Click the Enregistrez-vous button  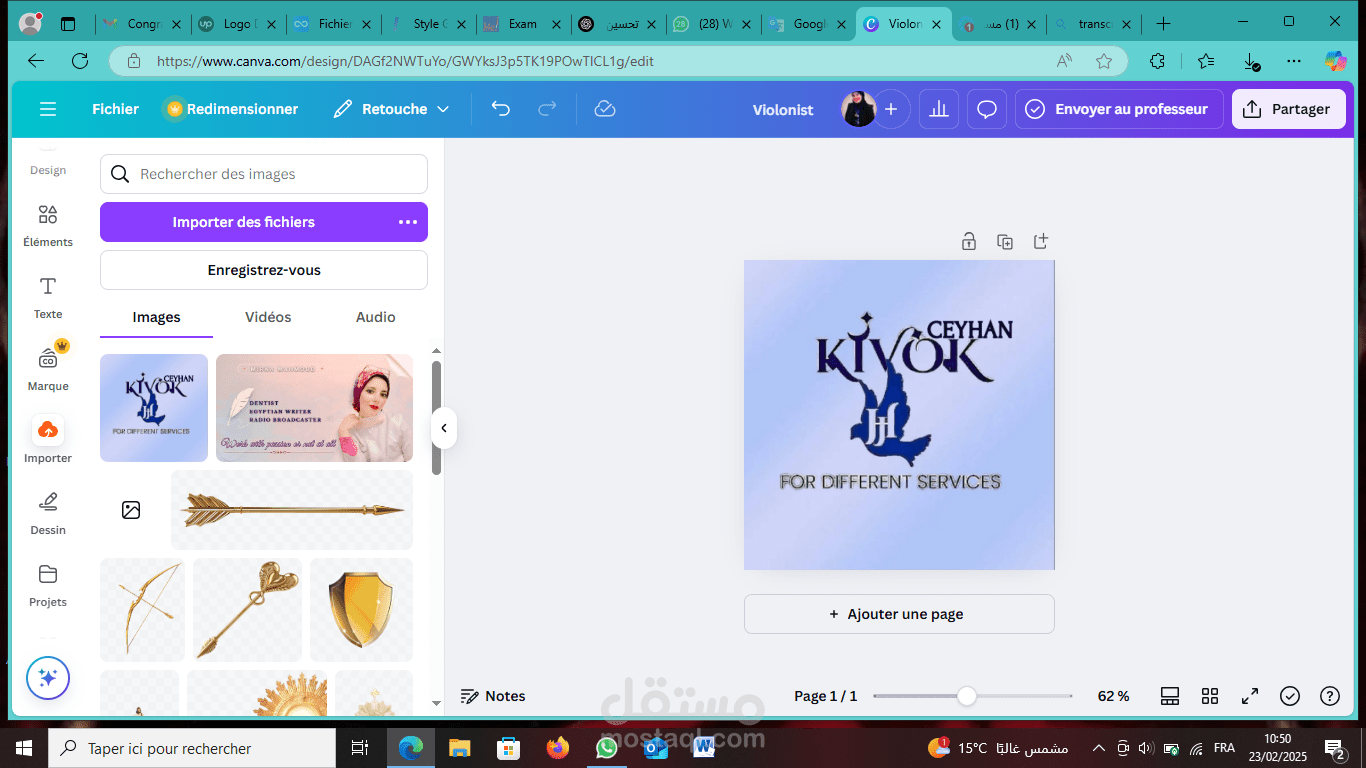[x=264, y=270]
